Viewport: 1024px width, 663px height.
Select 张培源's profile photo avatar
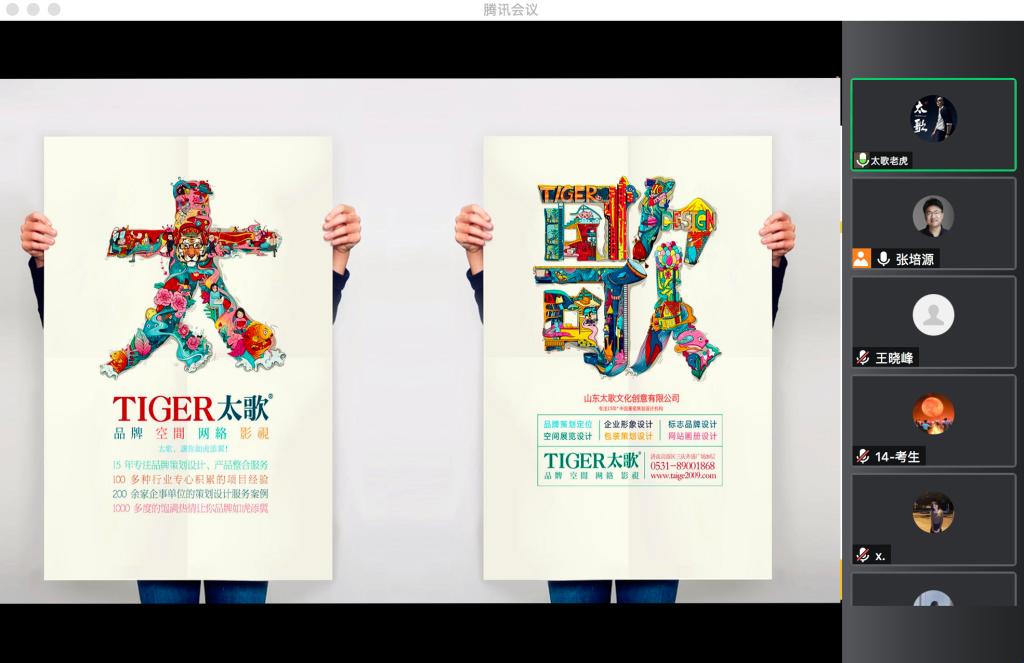pos(933,216)
